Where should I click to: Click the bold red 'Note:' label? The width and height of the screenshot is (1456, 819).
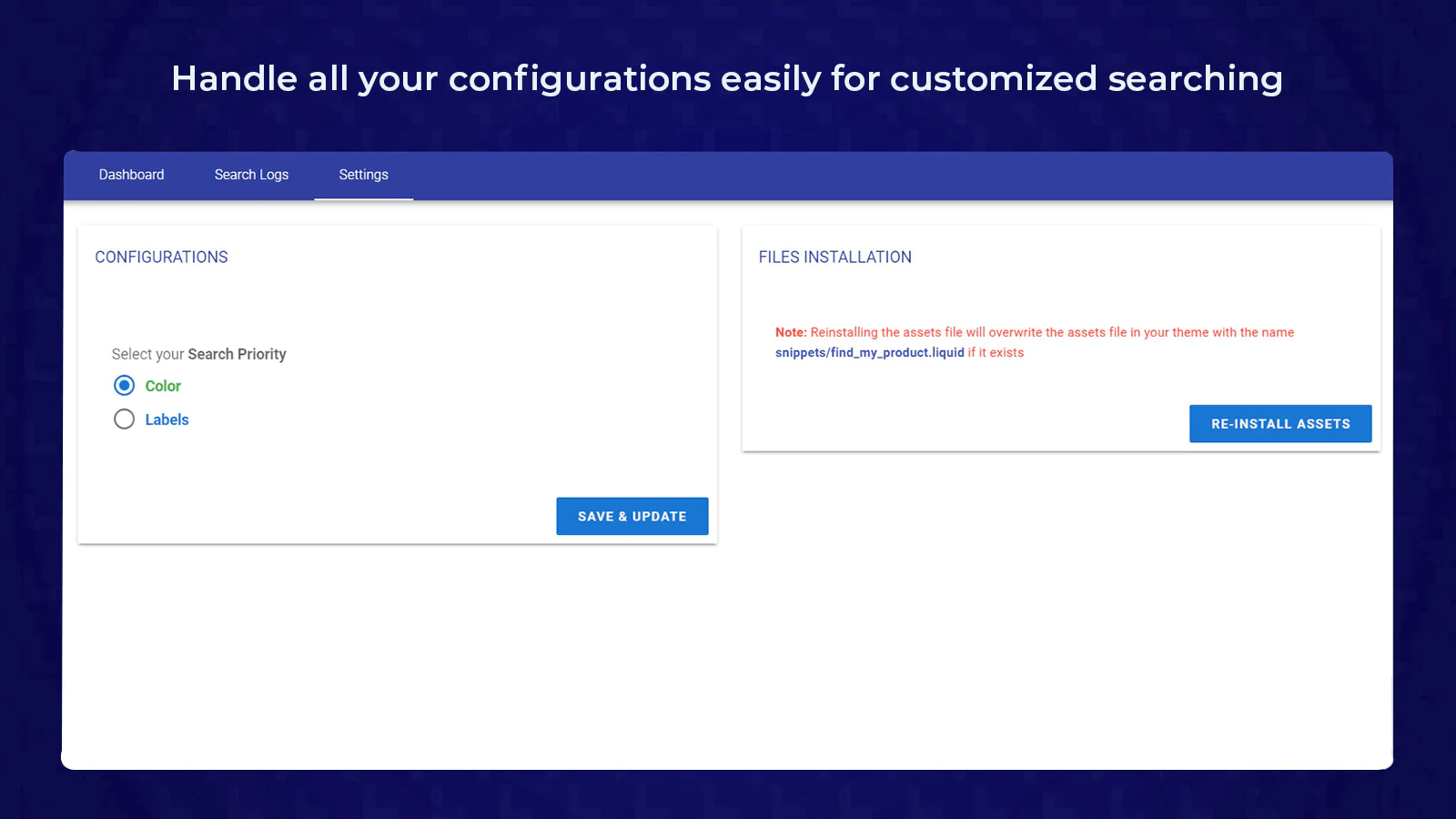[791, 333]
